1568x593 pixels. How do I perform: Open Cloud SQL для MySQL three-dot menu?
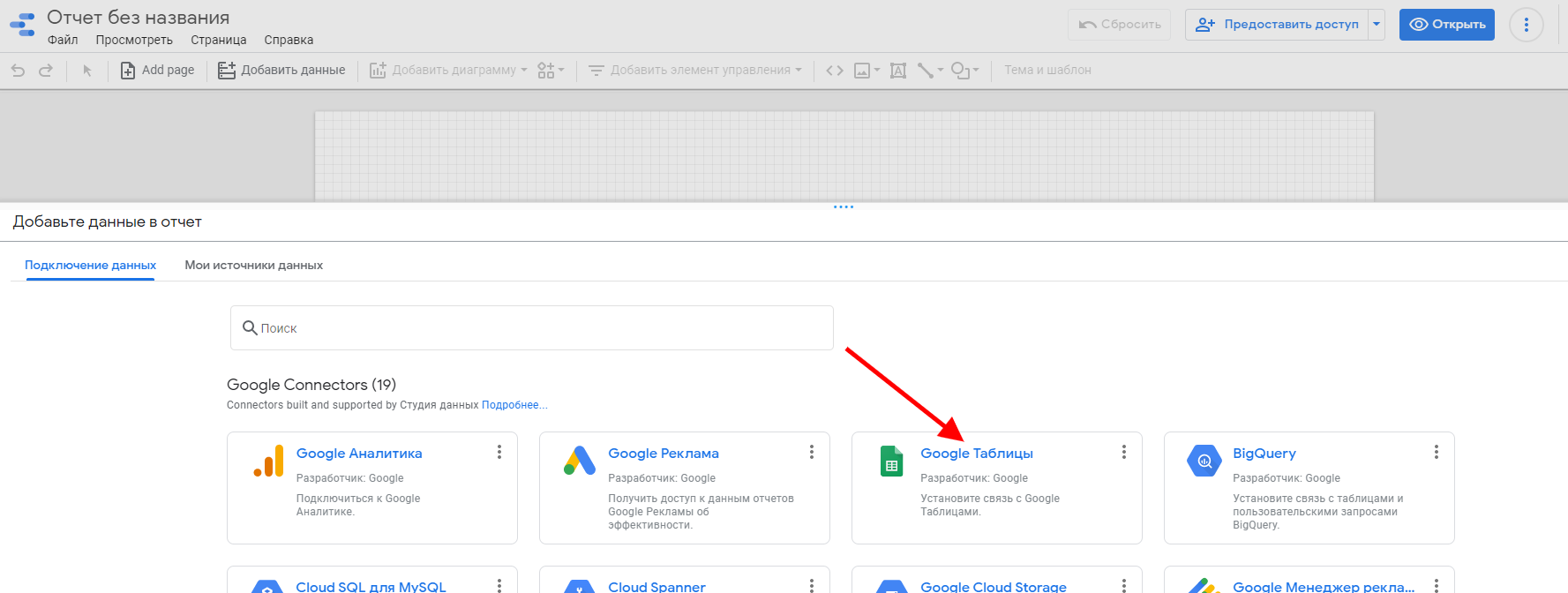[x=499, y=585]
